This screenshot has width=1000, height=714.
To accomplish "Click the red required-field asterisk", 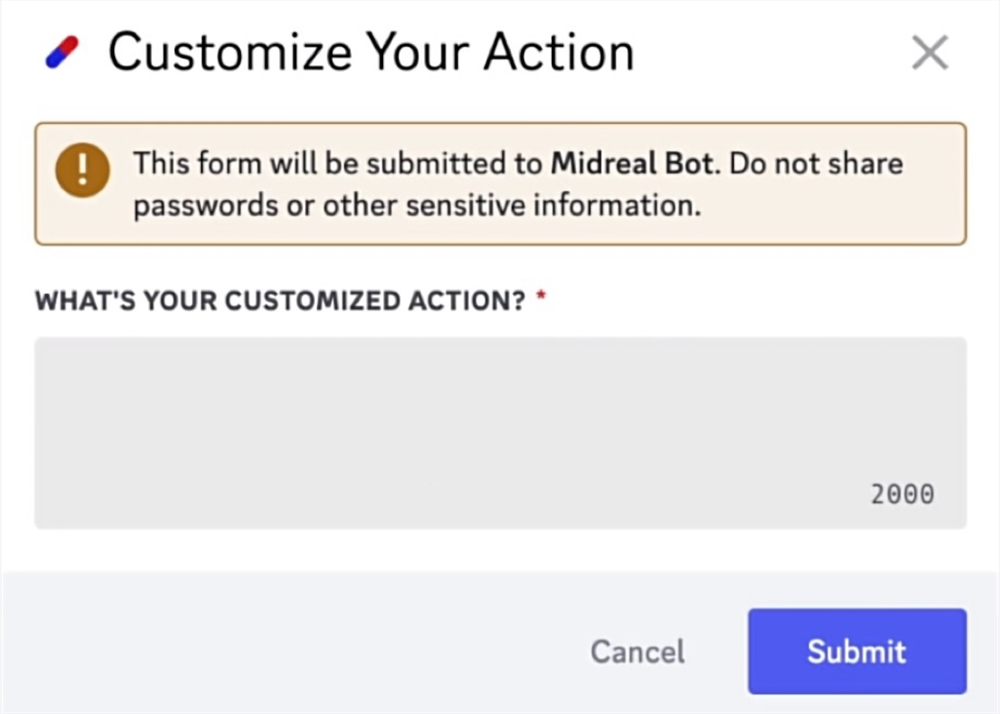I will pyautogui.click(x=541, y=295).
